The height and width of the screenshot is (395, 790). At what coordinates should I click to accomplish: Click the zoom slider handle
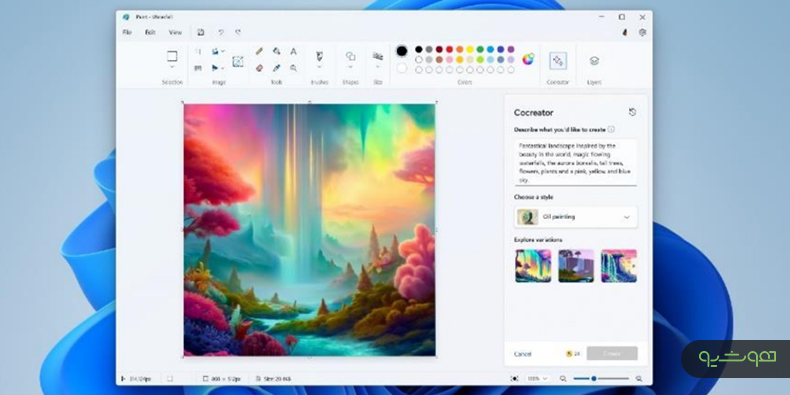coord(594,378)
